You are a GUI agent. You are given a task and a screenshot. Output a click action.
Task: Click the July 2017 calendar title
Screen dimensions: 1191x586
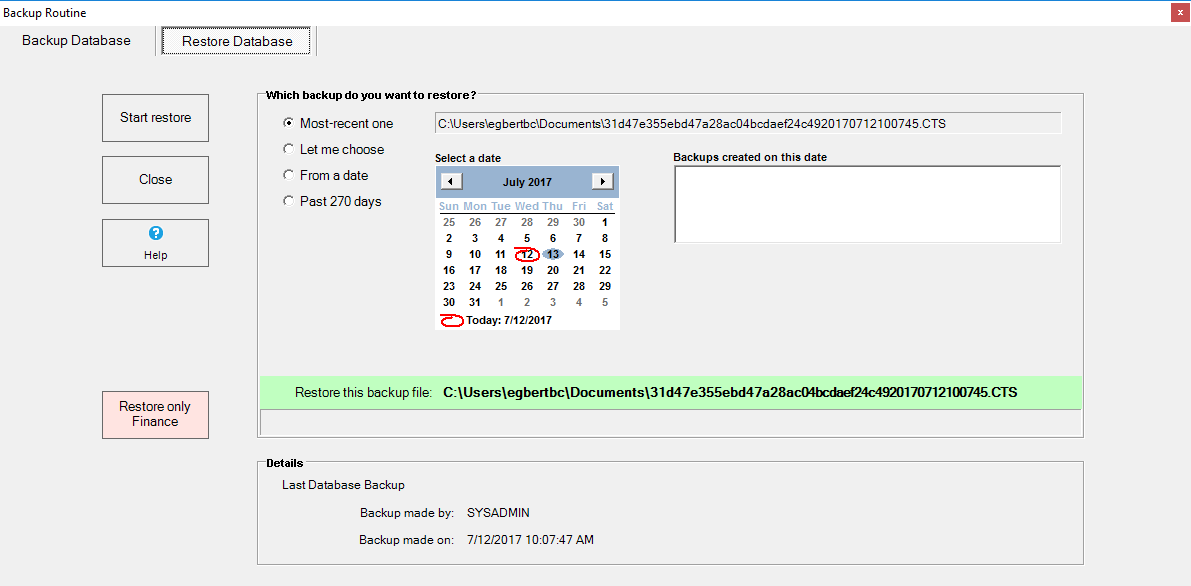[x=527, y=182]
